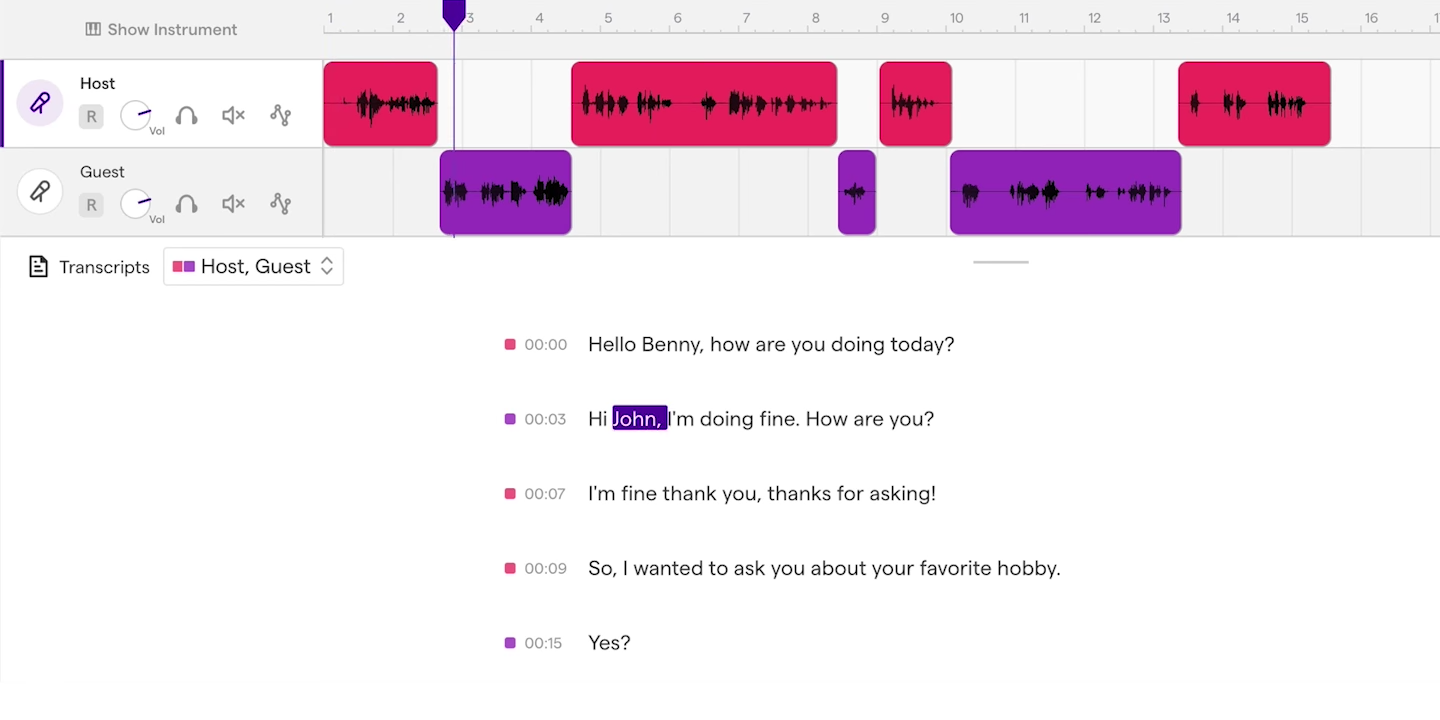Click the Guest track microphone icon

(40, 191)
